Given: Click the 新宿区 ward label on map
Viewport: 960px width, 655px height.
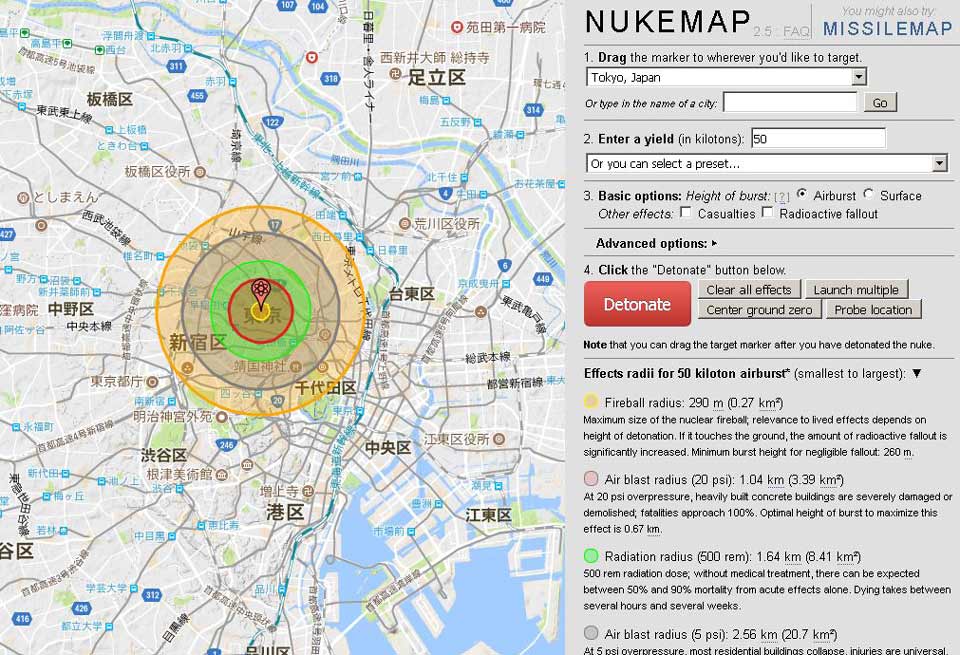Looking at the screenshot, I should (x=198, y=342).
